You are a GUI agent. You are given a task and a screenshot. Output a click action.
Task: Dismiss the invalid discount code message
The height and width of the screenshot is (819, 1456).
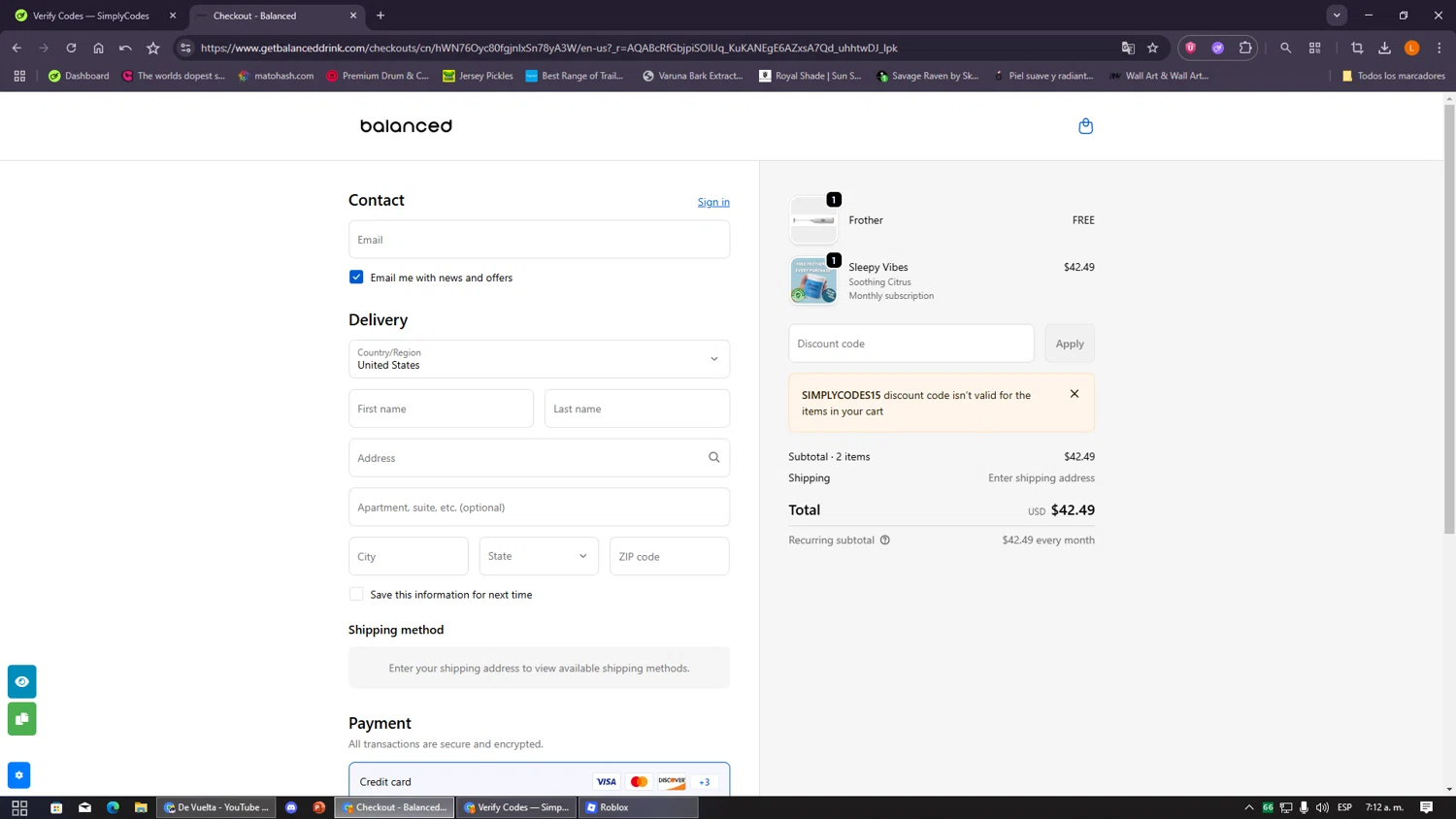pos(1075,394)
